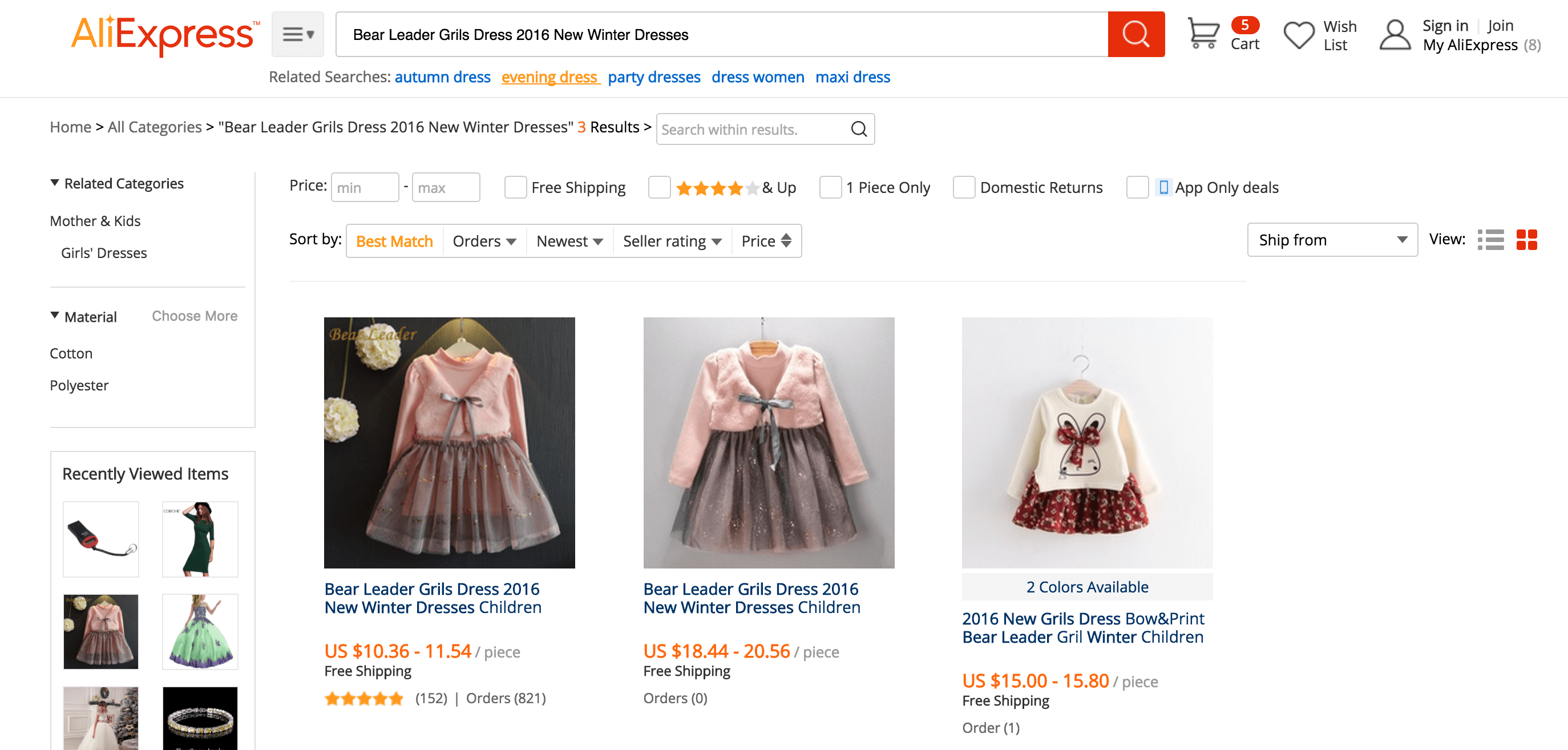Open recently viewed pink dress item
1568x750 pixels.
coord(101,632)
